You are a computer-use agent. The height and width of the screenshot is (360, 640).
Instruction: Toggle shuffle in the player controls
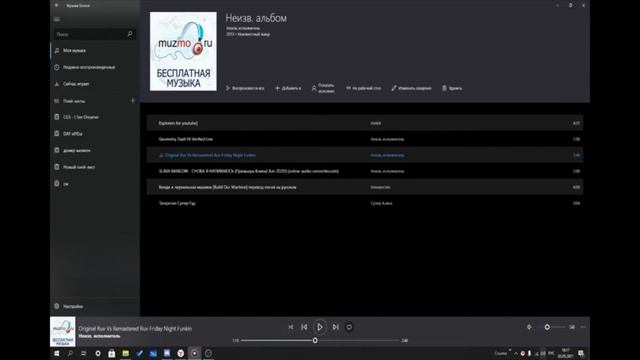[291, 327]
